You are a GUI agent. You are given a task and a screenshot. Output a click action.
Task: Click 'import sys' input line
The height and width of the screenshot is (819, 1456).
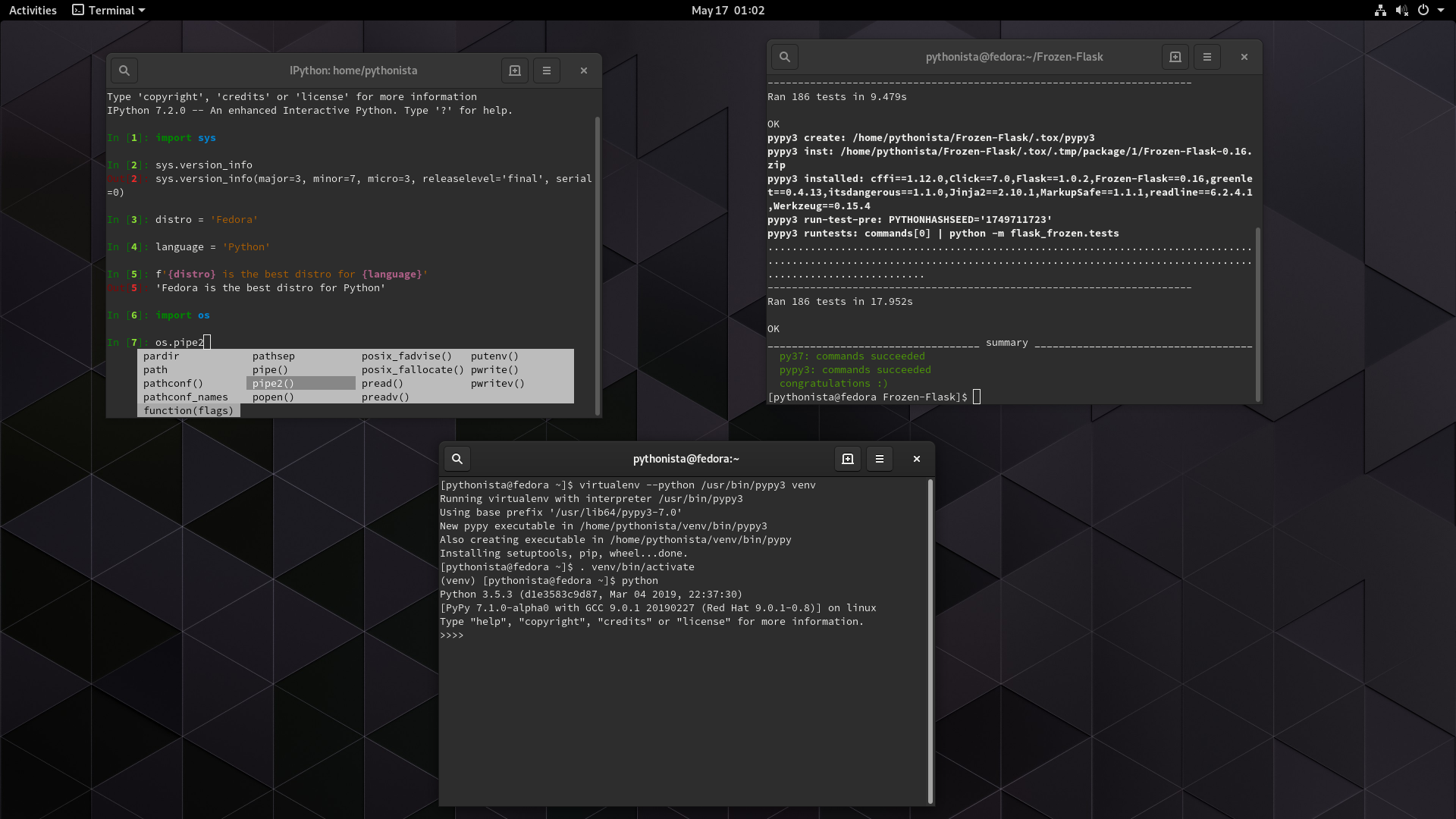tap(162, 137)
